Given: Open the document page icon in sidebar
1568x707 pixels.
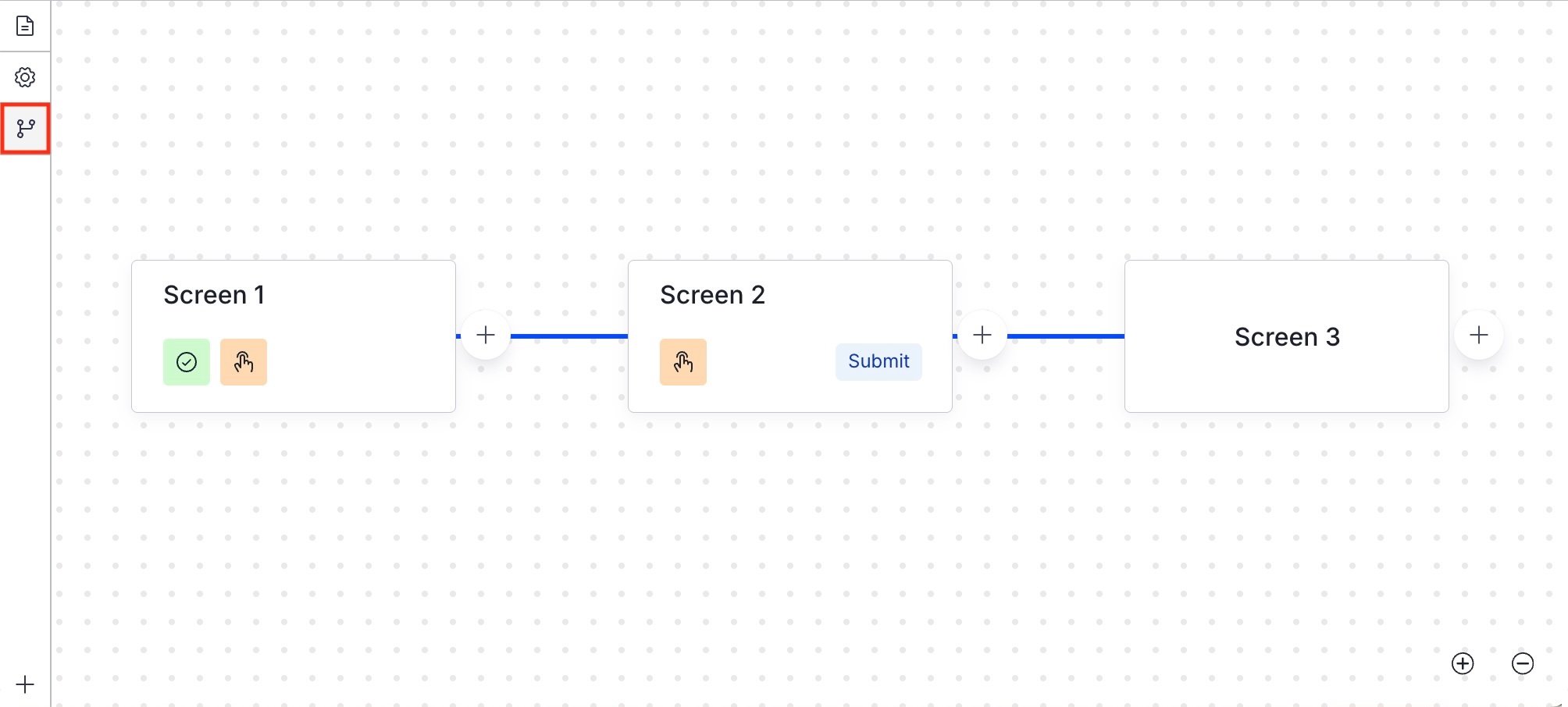Looking at the screenshot, I should pyautogui.click(x=25, y=26).
